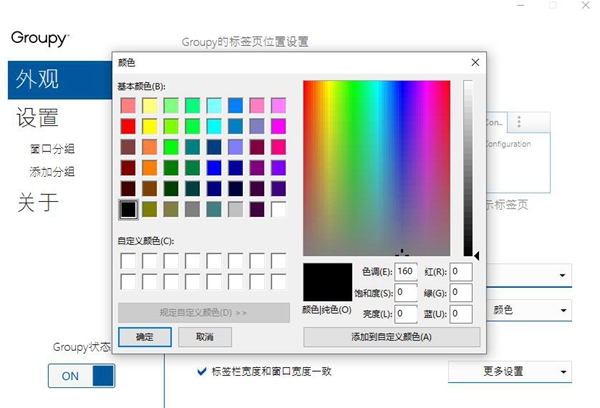Image resolution: width=600 pixels, height=408 pixels.
Task: Pick the bright red basic color swatch
Action: coord(129,126)
